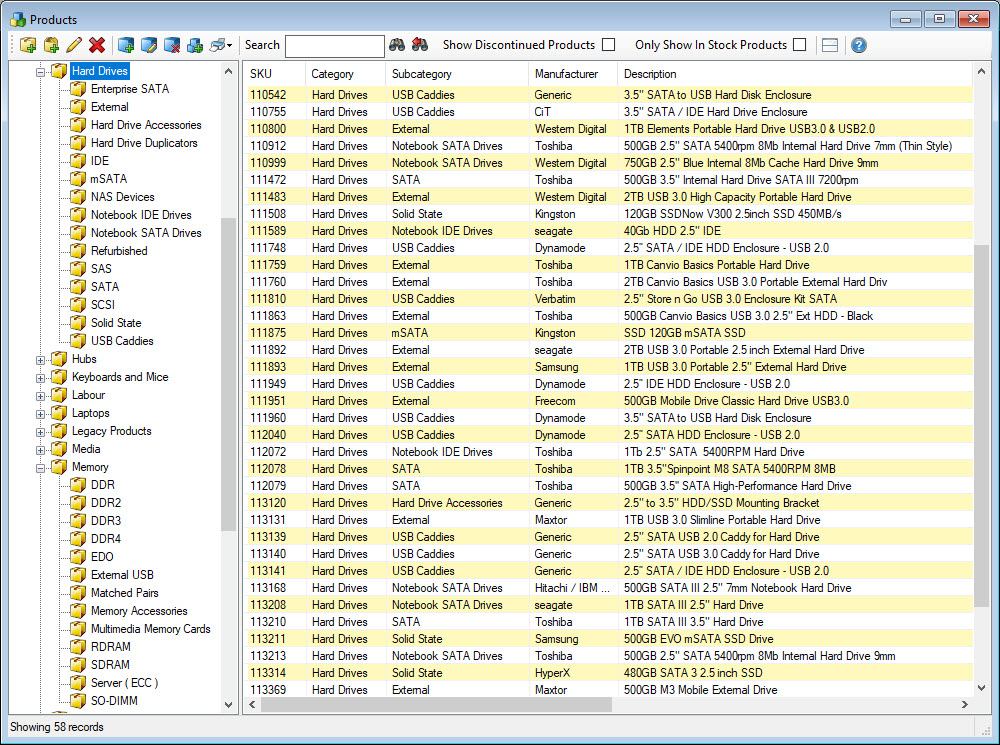Click the yellow pencil edit category icon

pos(74,45)
